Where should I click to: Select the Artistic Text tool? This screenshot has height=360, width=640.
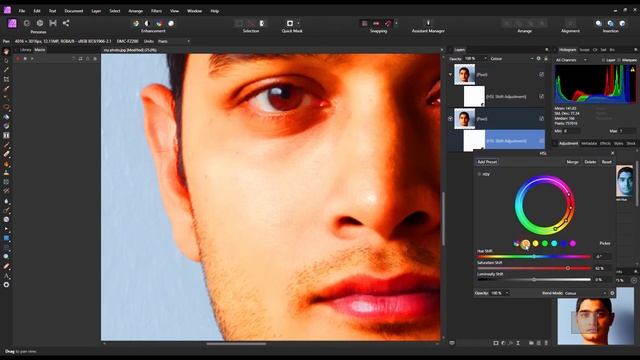[x=6, y=276]
